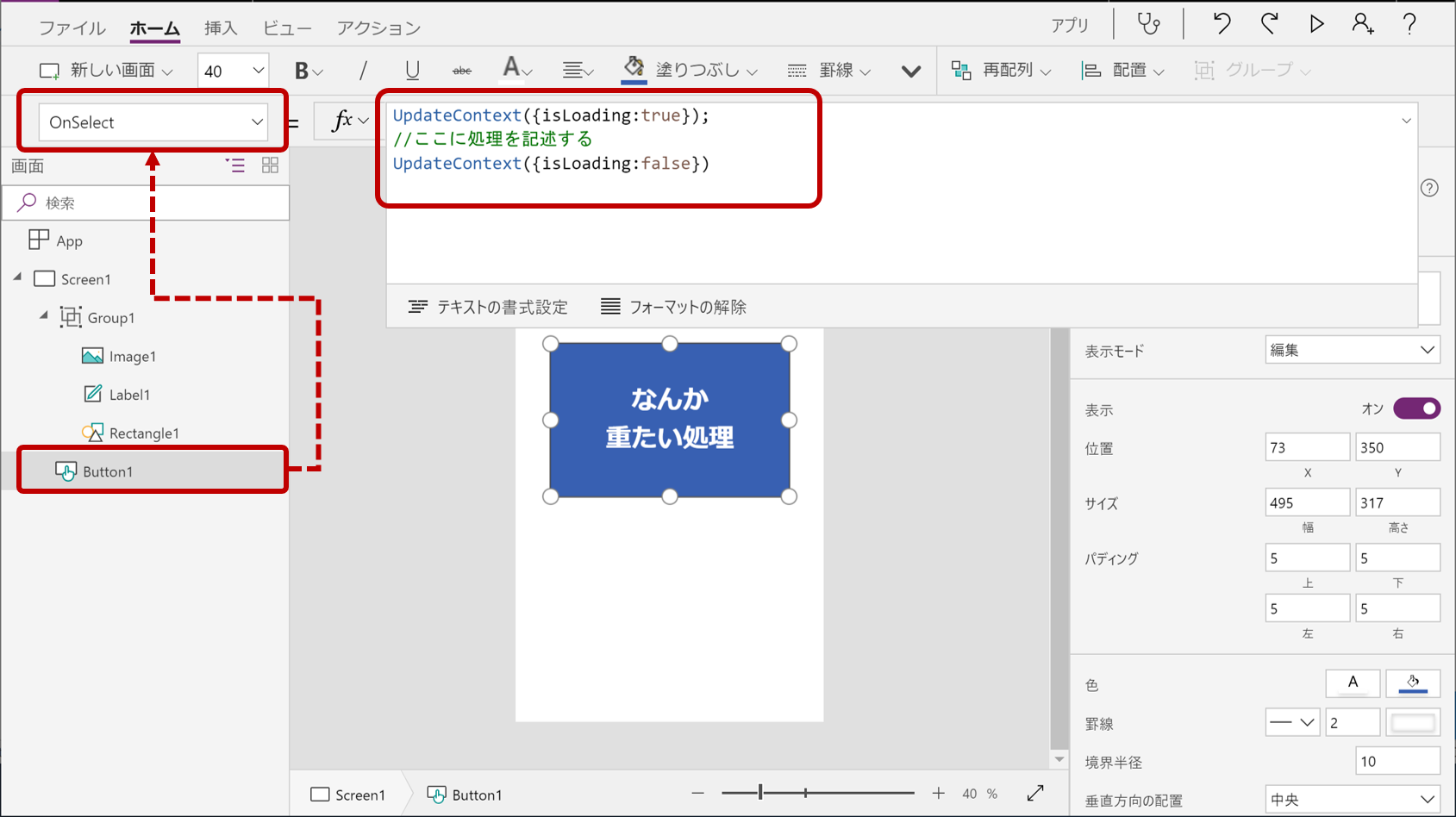This screenshot has width=1456, height=817.
Task: Open the OnSelect property dropdown
Action: 153,122
